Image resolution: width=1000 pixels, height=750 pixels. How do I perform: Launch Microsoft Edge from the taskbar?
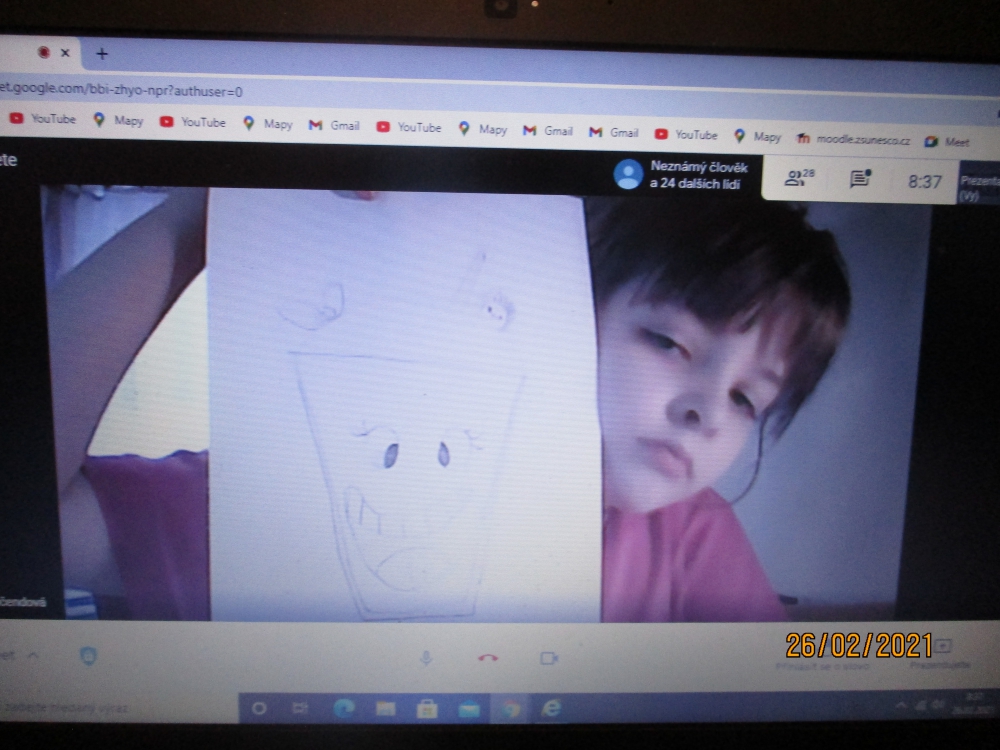[344, 709]
